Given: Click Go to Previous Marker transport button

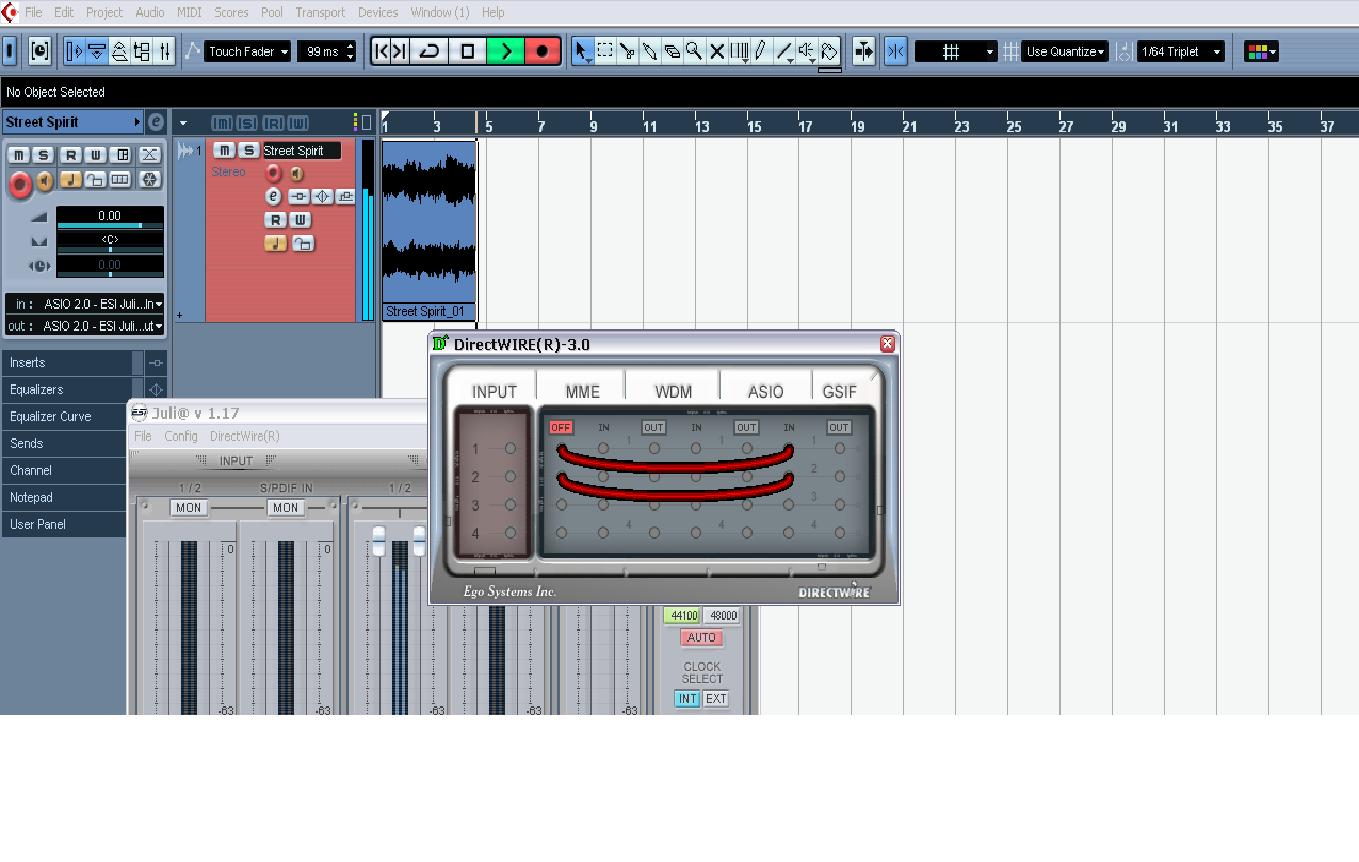Looking at the screenshot, I should [x=380, y=51].
